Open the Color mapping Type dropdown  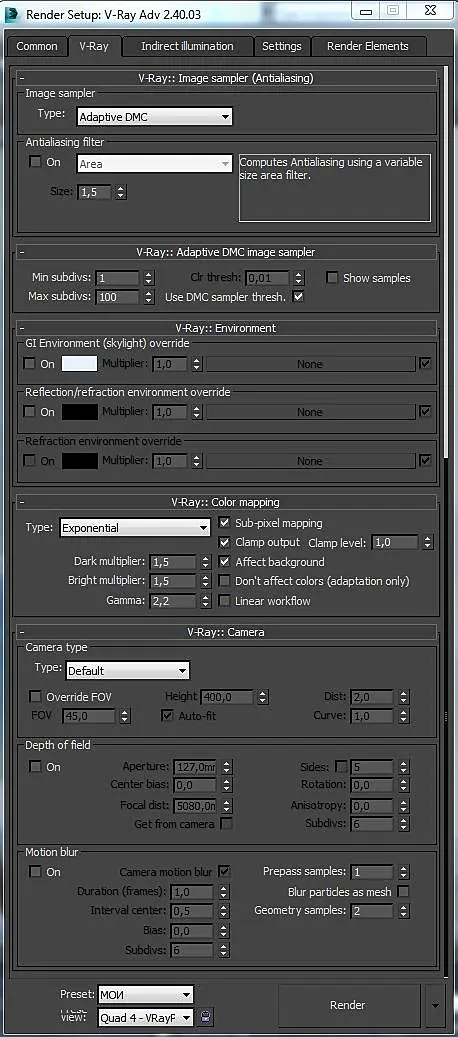point(135,528)
